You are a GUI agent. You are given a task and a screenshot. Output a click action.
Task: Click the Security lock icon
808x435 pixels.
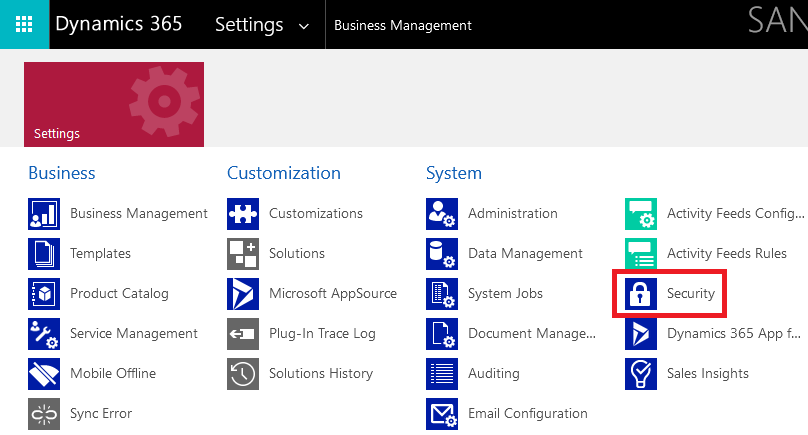point(641,294)
